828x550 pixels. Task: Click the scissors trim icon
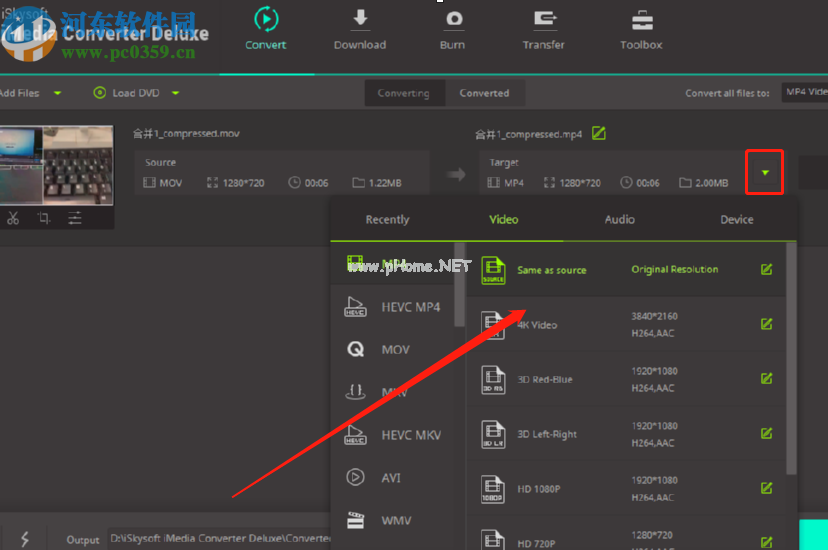13,218
